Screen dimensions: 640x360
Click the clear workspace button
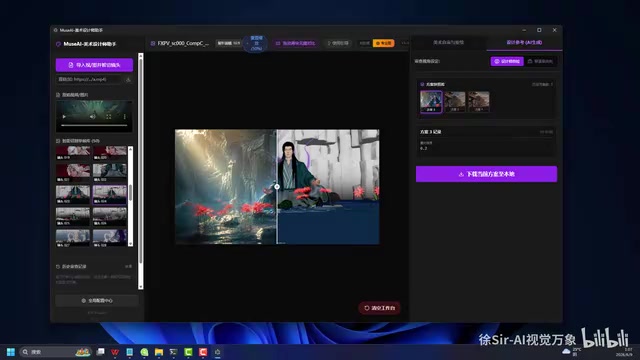pyautogui.click(x=380, y=308)
